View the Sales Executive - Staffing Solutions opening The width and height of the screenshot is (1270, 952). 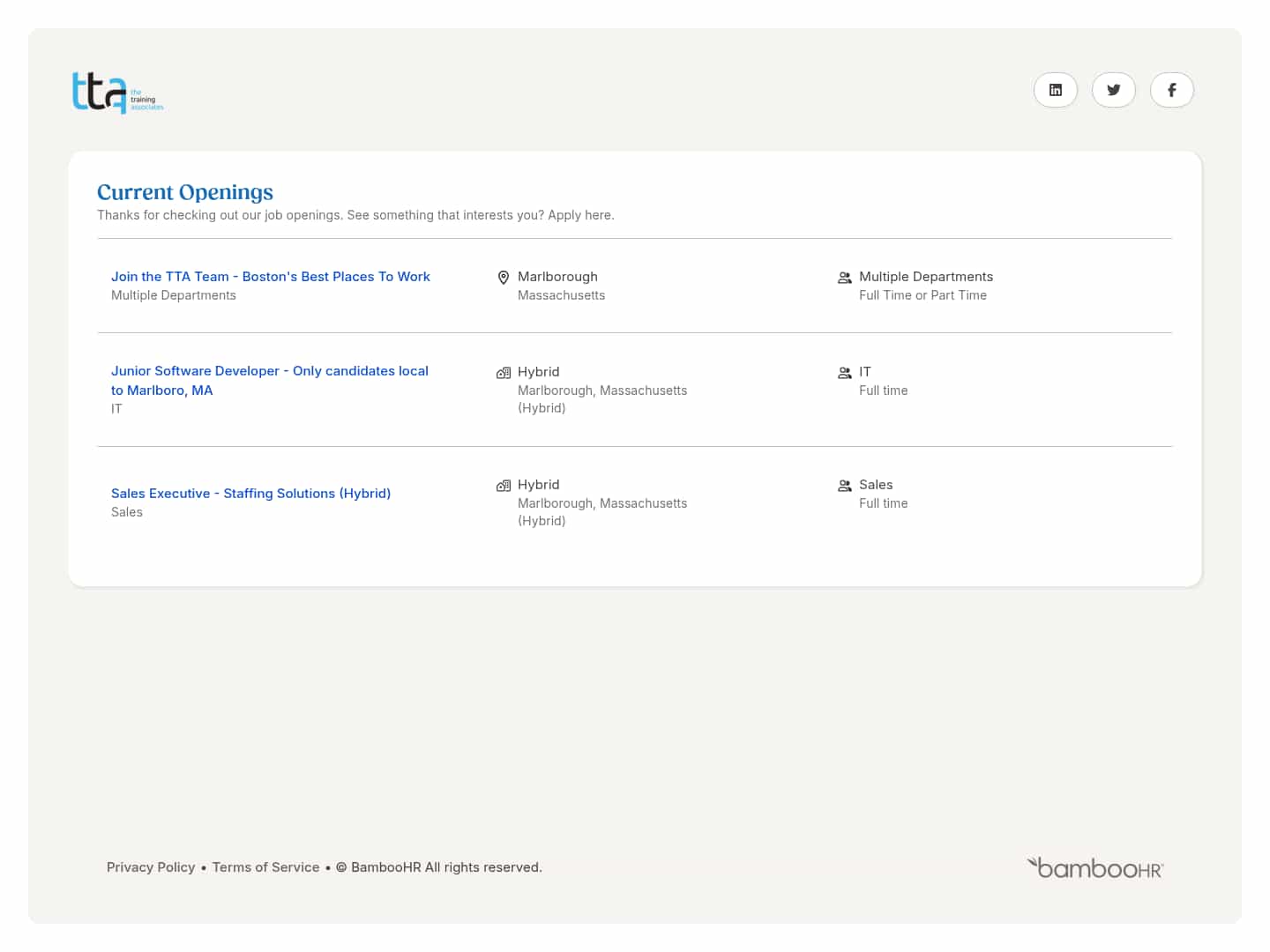pos(250,494)
